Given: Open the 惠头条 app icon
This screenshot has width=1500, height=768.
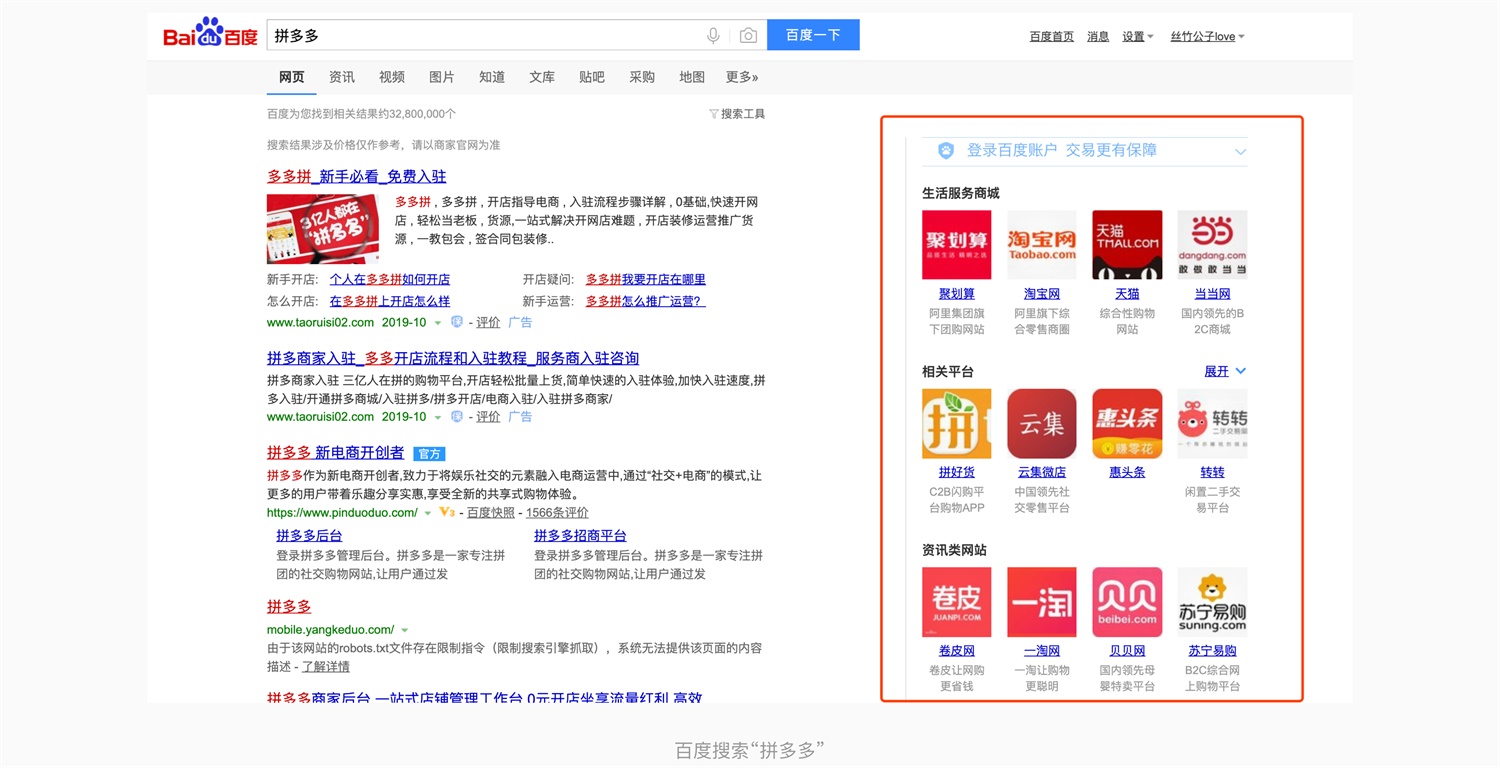Looking at the screenshot, I should pyautogui.click(x=1127, y=424).
